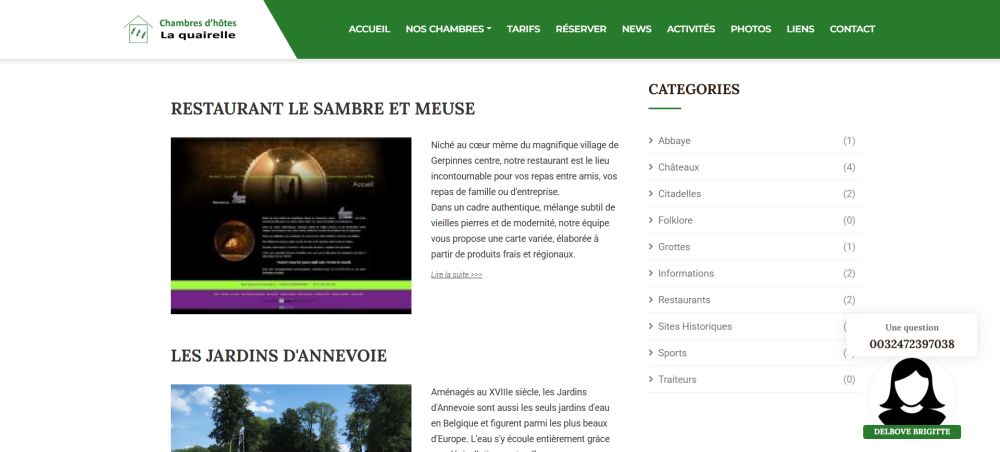
Task: Click the La quairelle house logo
Action: [x=137, y=29]
